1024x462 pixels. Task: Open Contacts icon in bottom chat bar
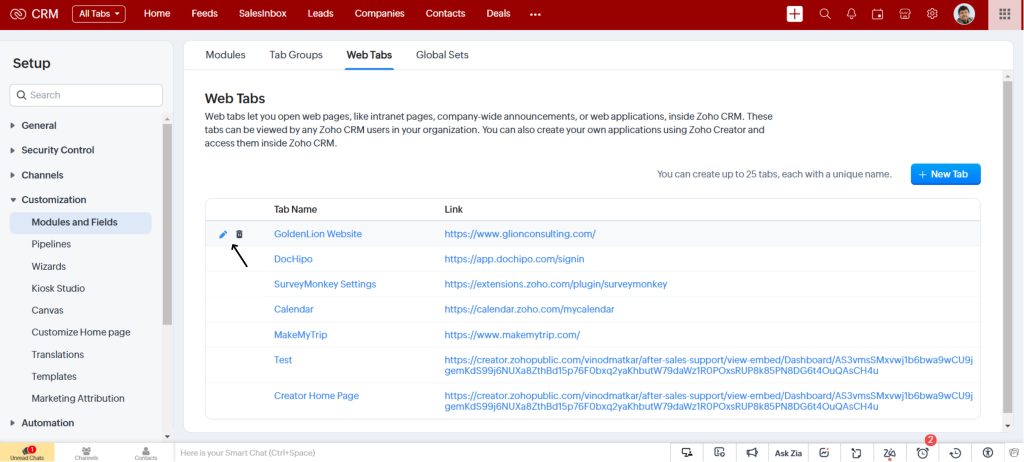(146, 453)
